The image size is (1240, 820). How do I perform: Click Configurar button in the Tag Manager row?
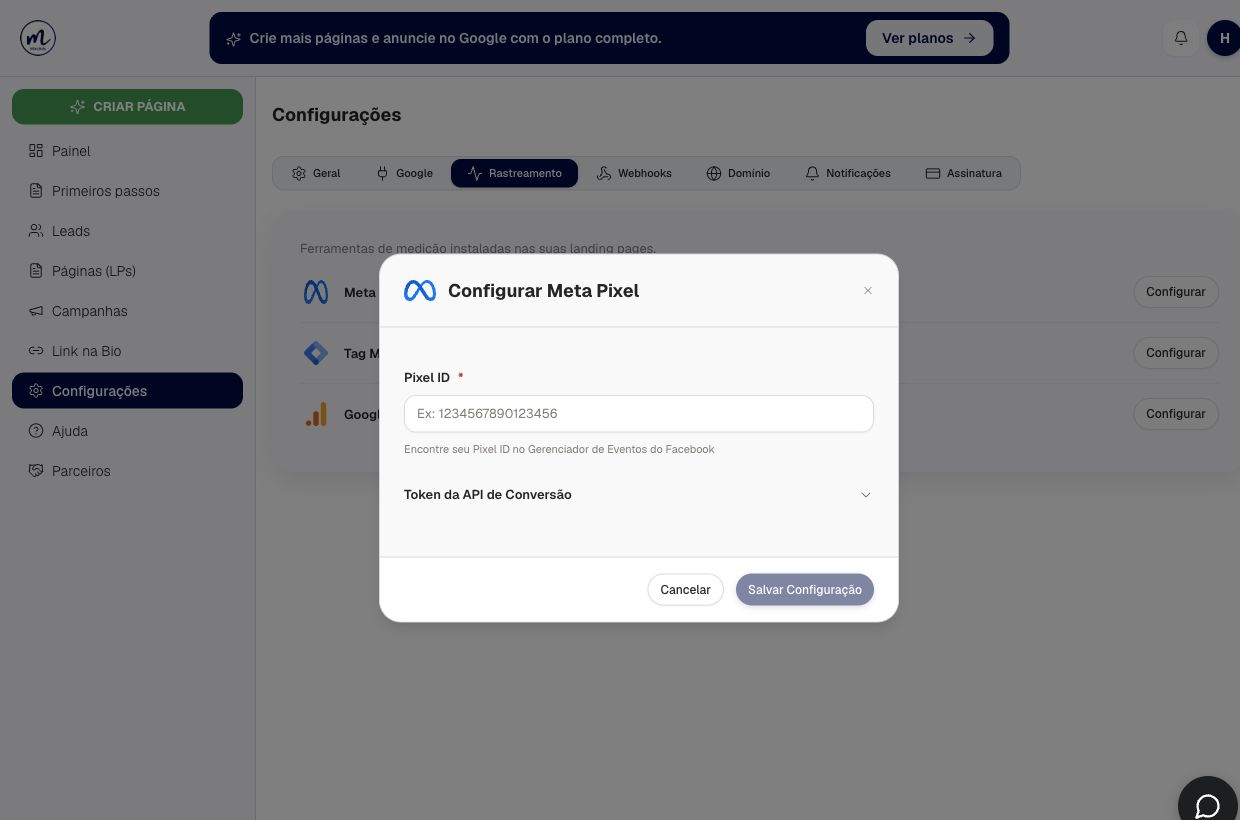(x=1175, y=353)
